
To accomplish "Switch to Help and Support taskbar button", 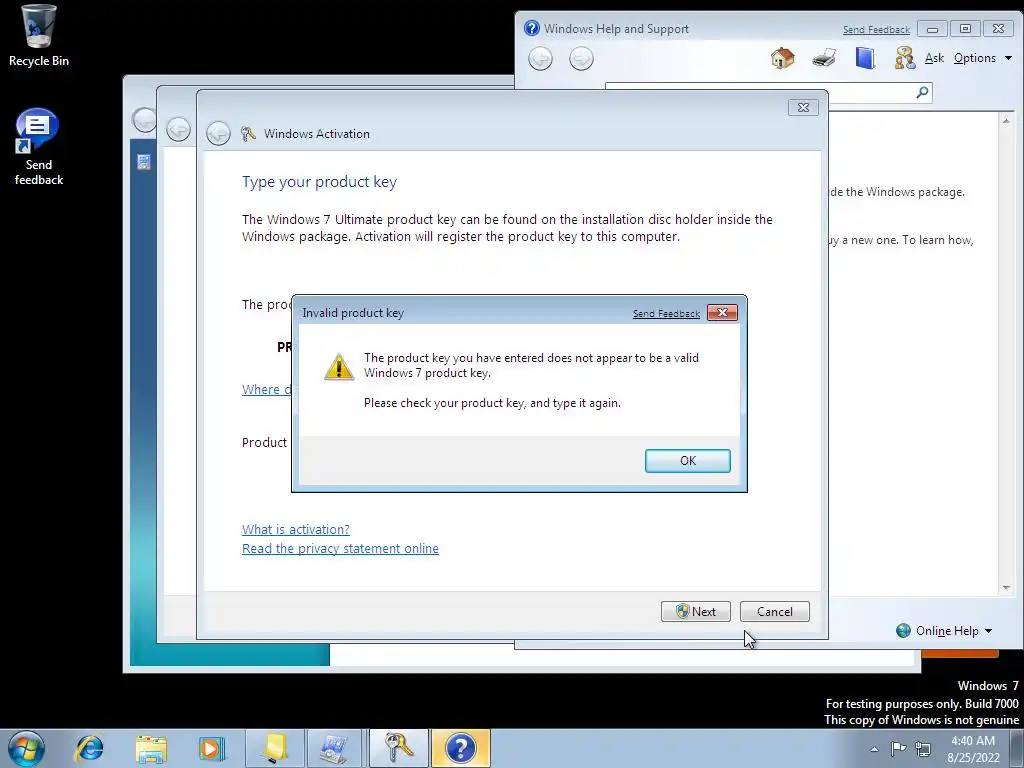I will click(x=460, y=748).
